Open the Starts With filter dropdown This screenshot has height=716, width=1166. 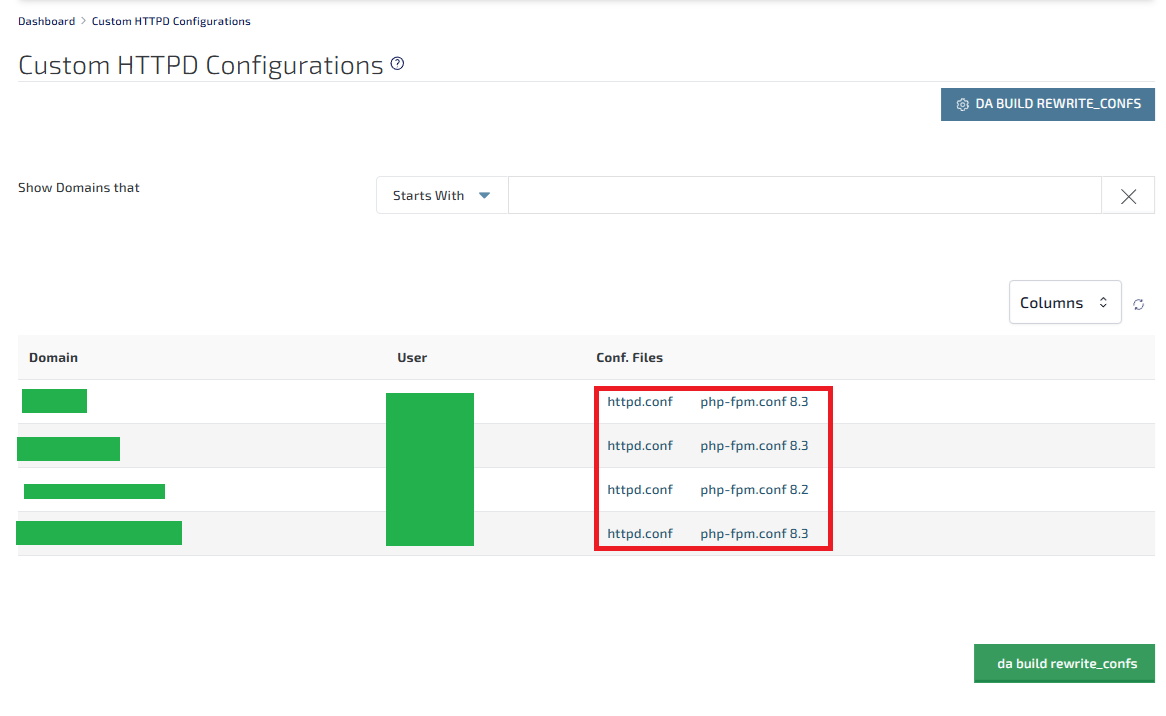(x=442, y=196)
